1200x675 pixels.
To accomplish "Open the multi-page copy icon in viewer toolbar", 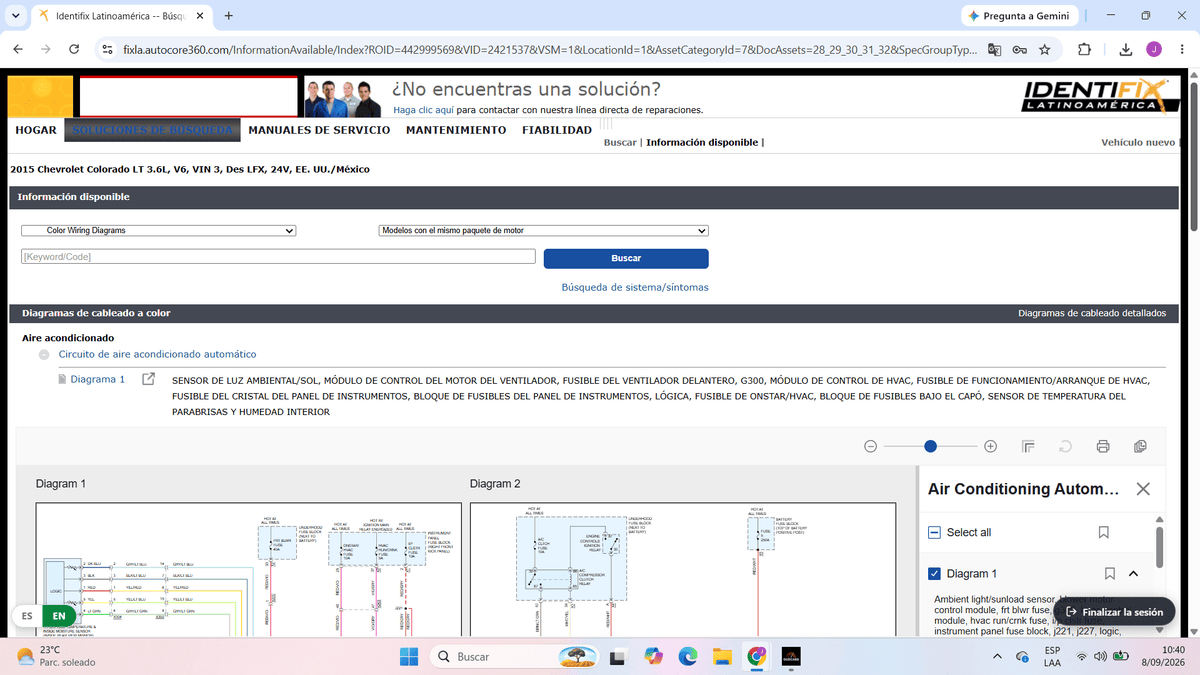I will [1140, 446].
